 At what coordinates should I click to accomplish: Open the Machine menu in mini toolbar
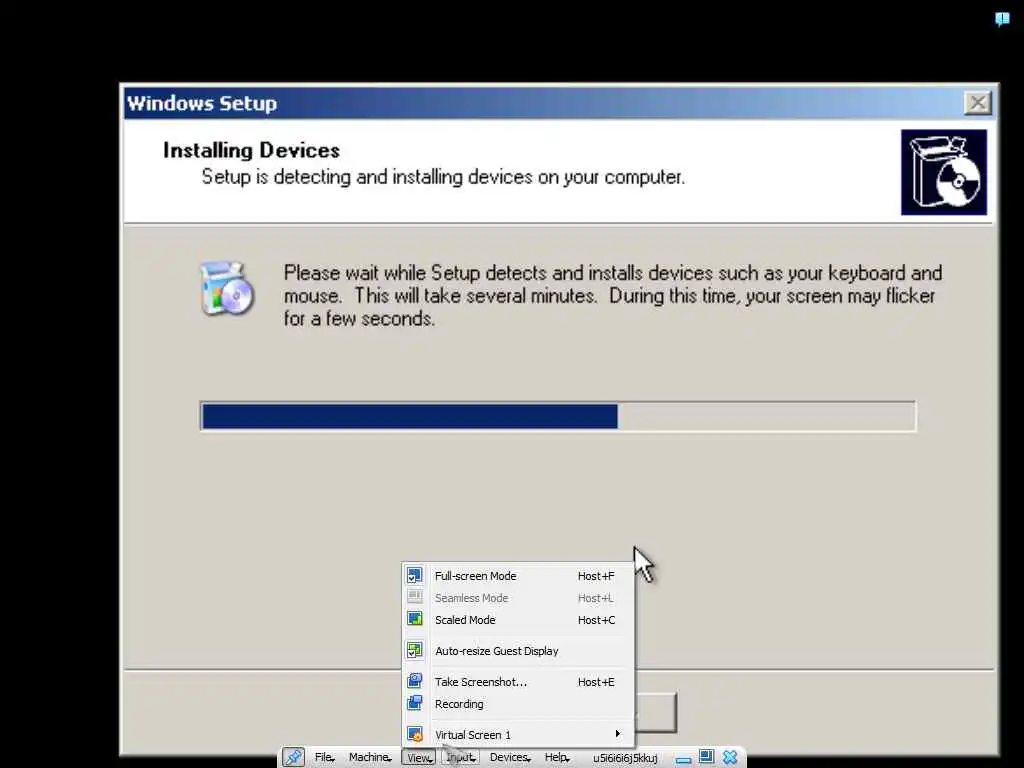point(370,757)
